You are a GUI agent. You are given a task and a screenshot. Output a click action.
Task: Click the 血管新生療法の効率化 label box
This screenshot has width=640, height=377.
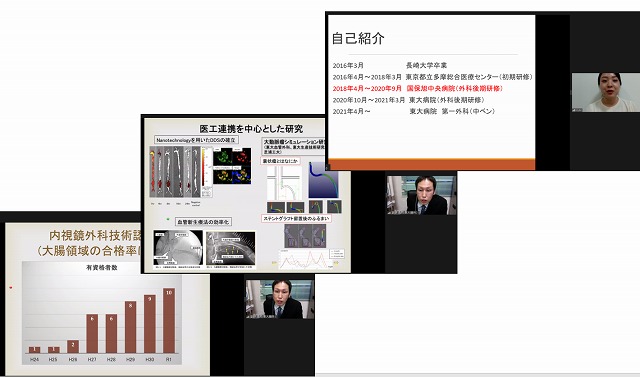(x=204, y=222)
